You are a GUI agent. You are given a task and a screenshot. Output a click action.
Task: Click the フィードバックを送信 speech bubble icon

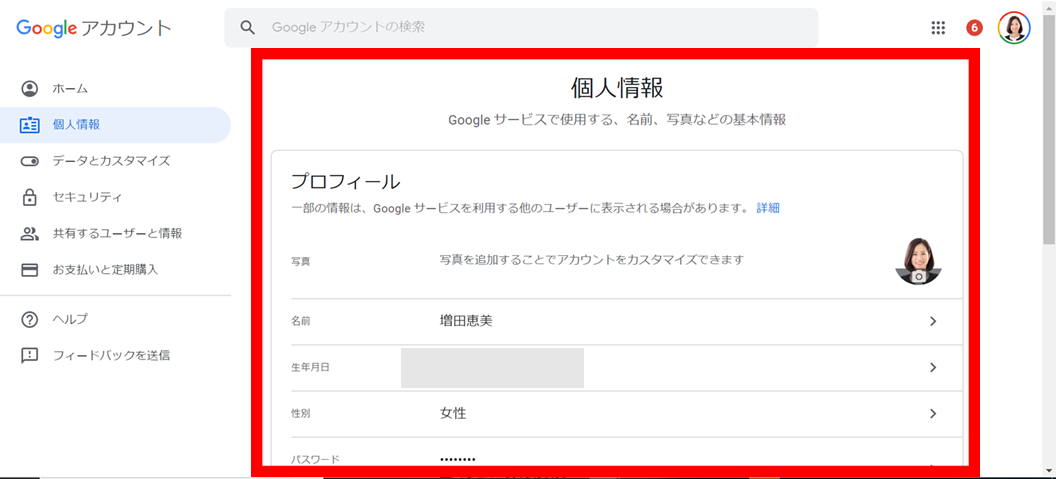(x=30, y=356)
